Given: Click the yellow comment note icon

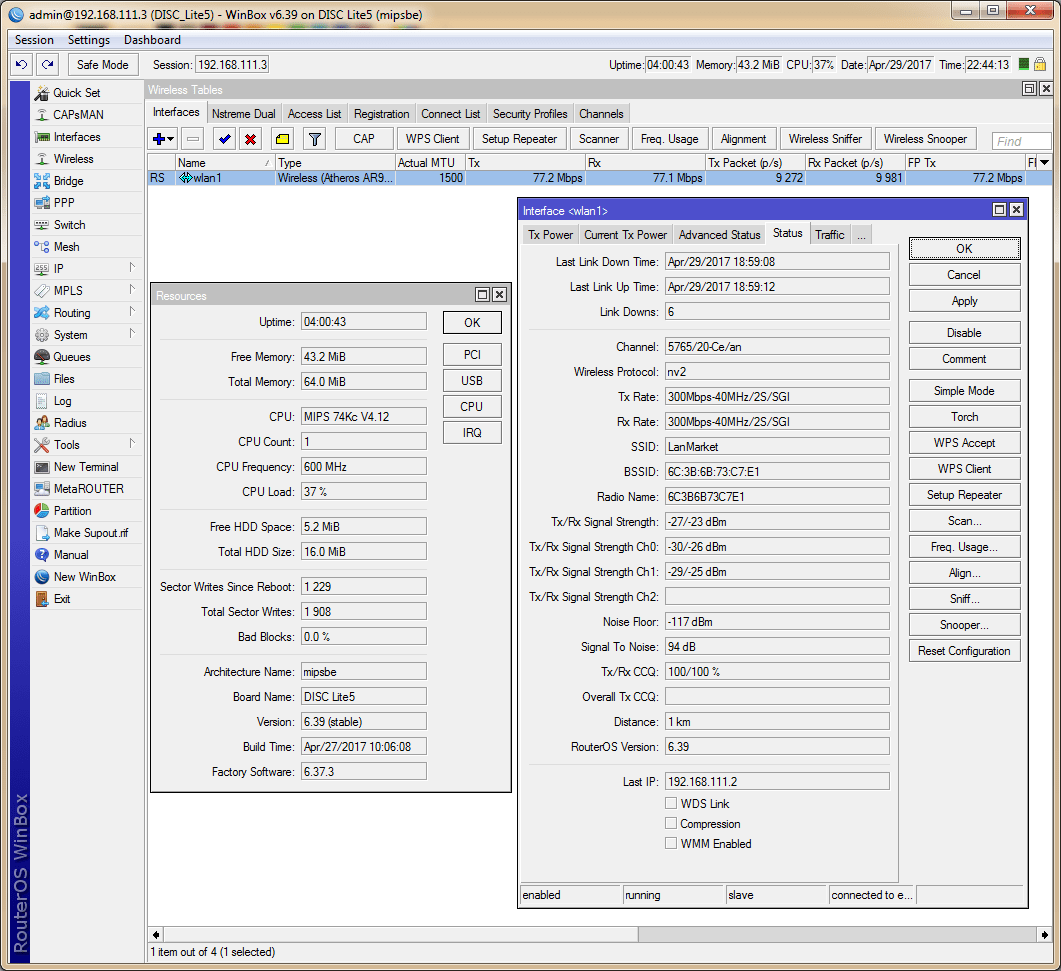Looking at the screenshot, I should pos(282,139).
